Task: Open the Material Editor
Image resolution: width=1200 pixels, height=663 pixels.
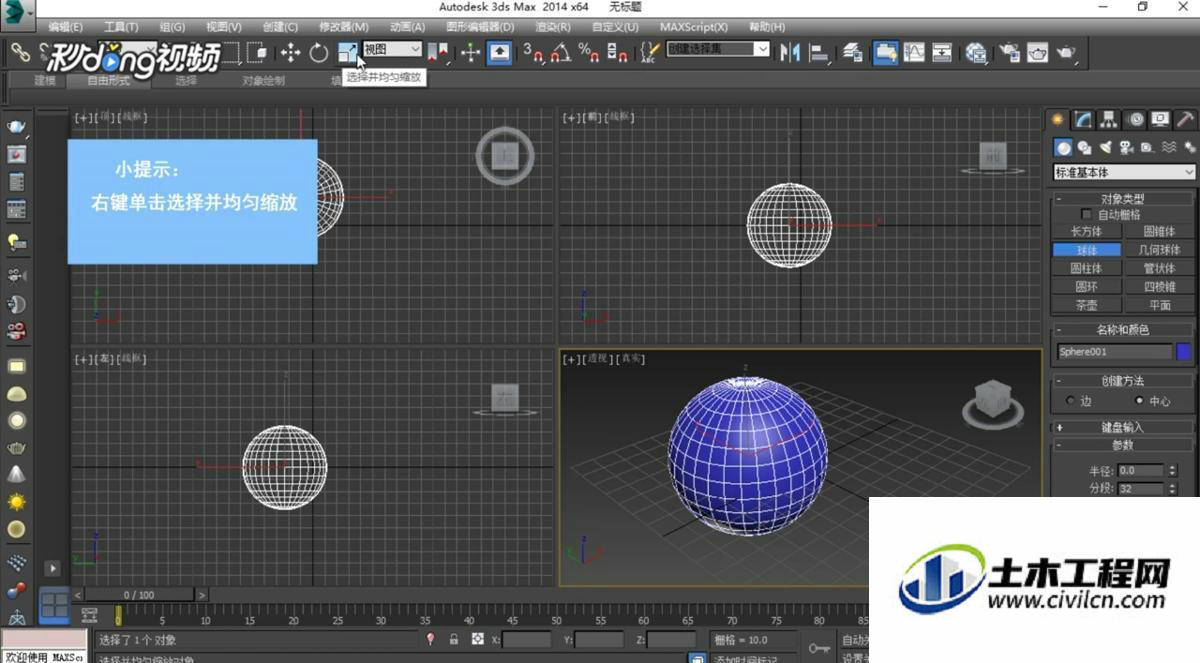Action: point(976,53)
